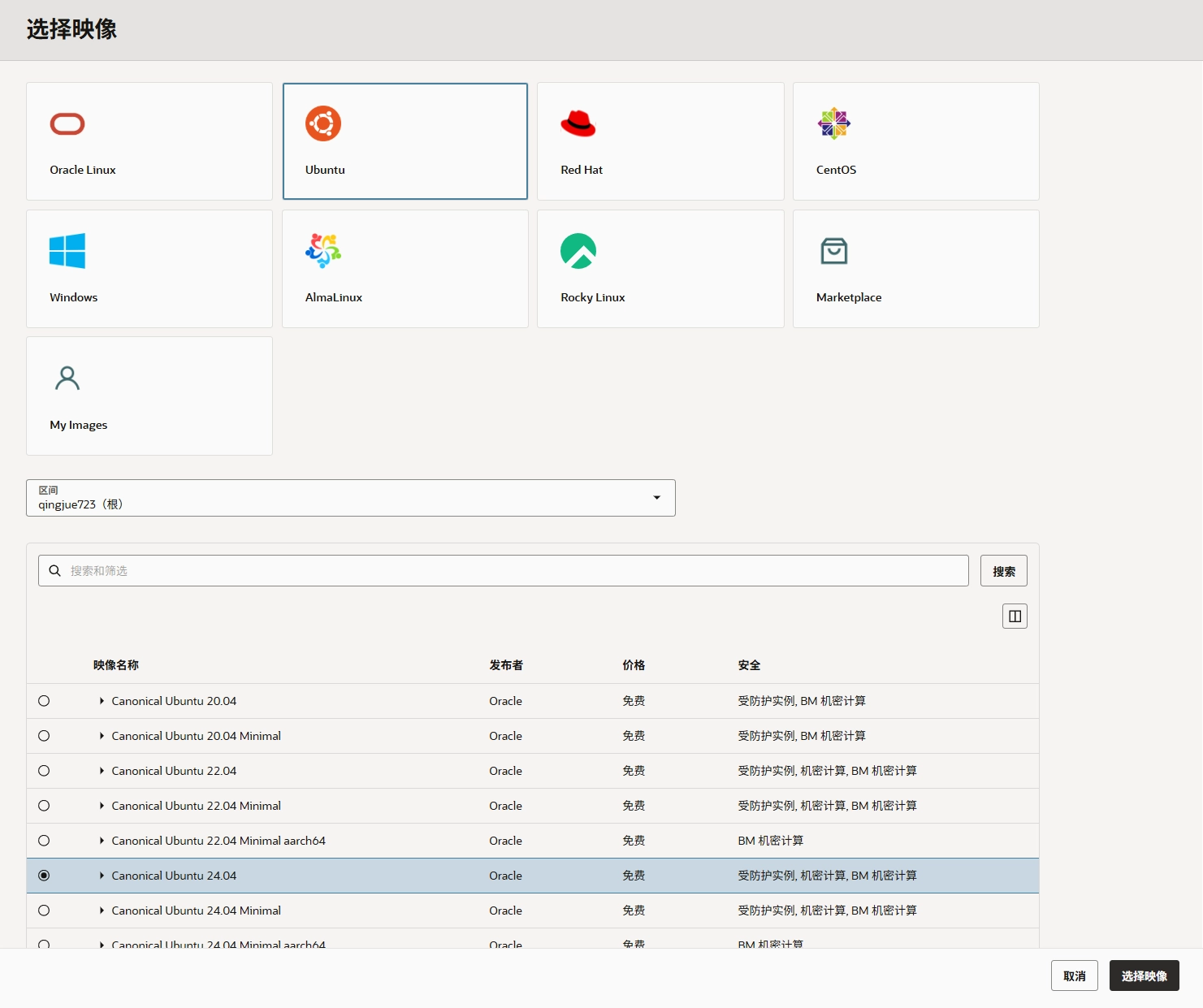The width and height of the screenshot is (1203, 1008).
Task: Select the Rocky Linux logo icon
Action: (578, 251)
